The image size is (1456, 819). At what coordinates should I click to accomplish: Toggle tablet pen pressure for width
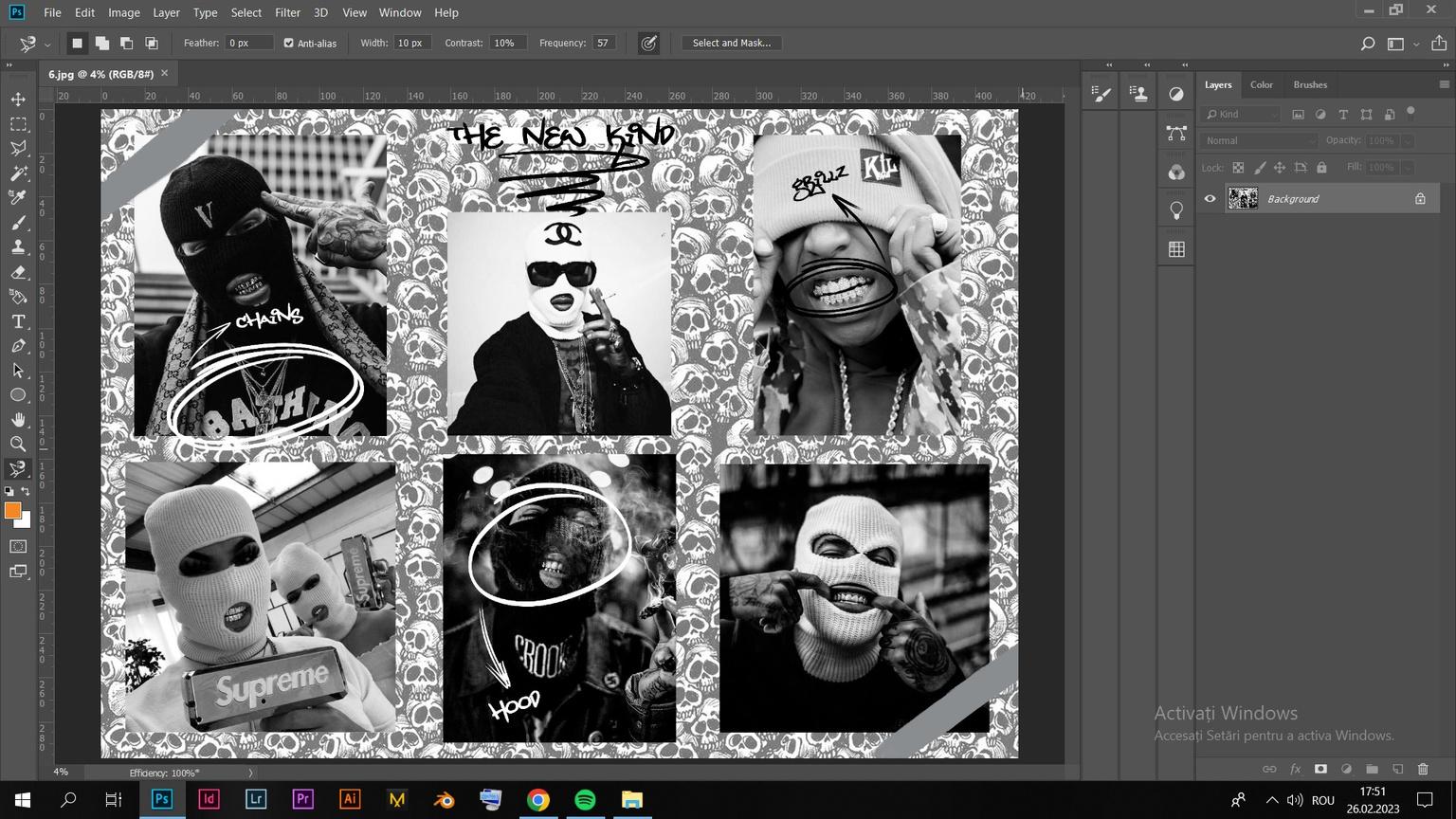648,43
